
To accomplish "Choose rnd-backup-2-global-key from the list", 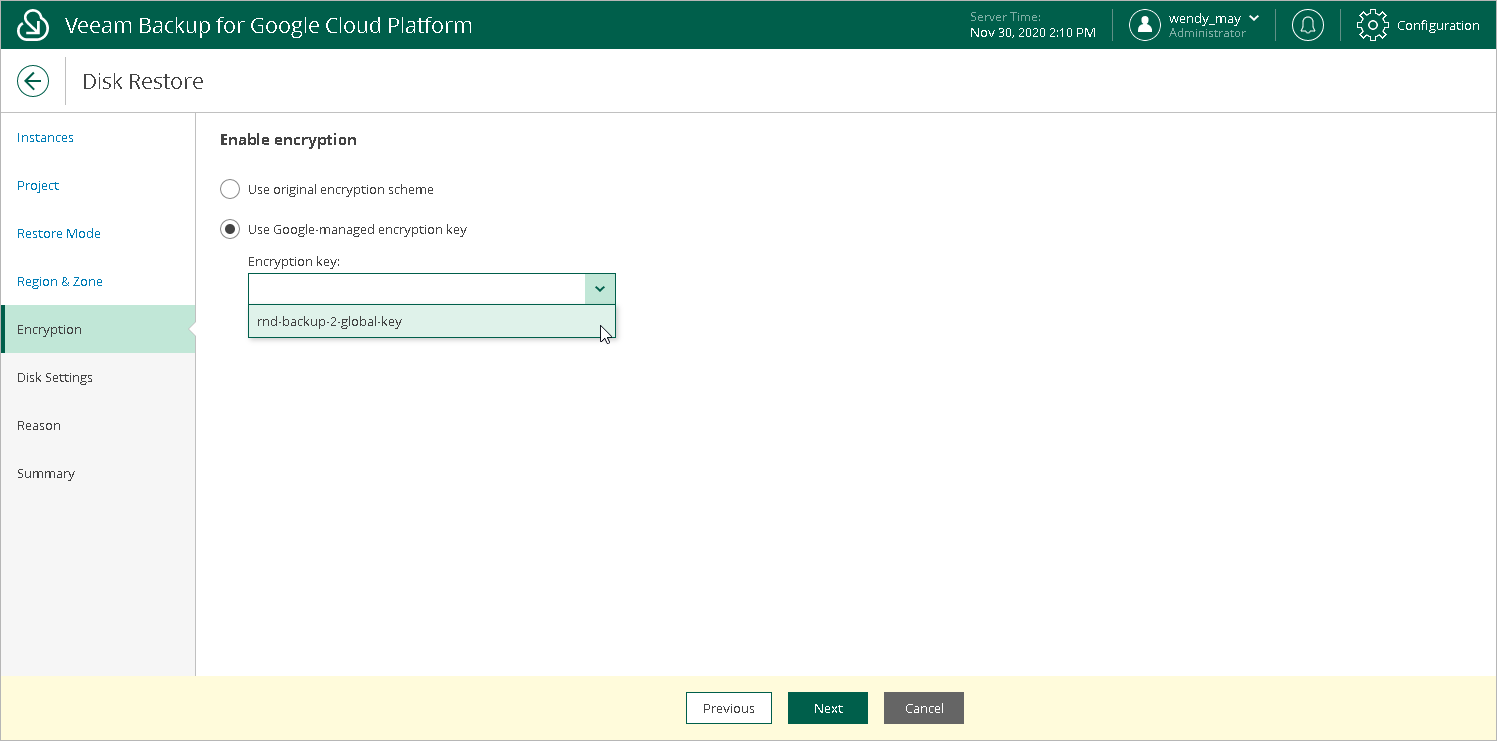I will tap(432, 321).
